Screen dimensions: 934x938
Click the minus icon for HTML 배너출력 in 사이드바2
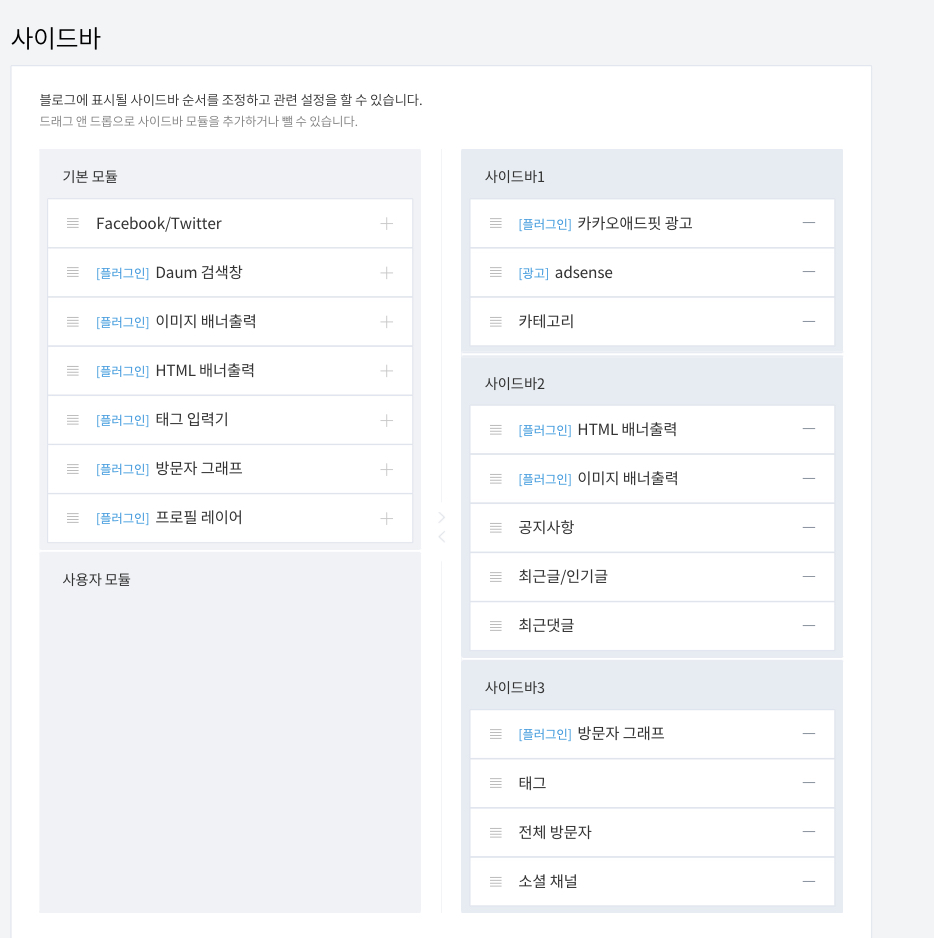[x=809, y=429]
